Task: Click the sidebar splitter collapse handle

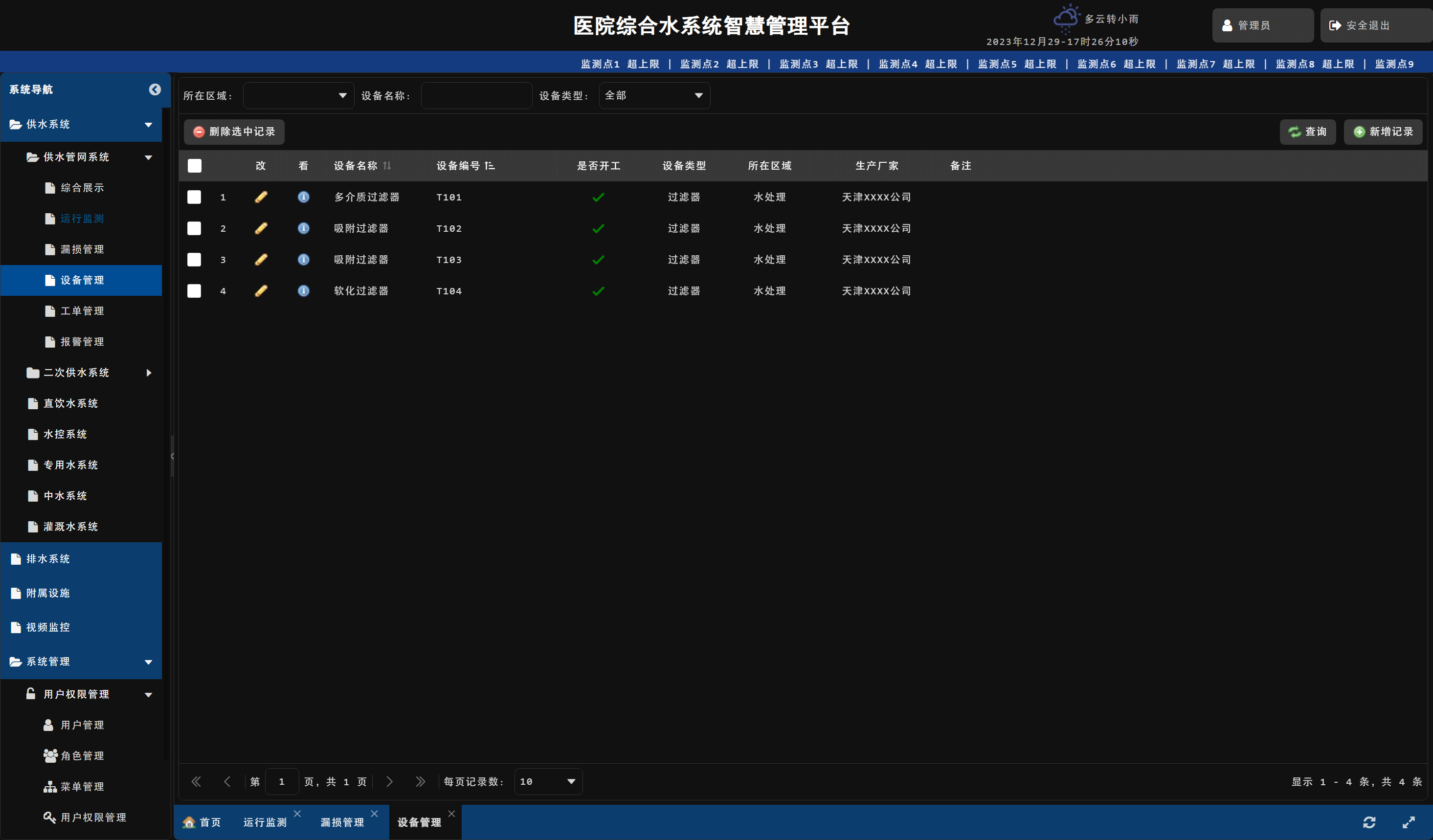Action: [172, 456]
